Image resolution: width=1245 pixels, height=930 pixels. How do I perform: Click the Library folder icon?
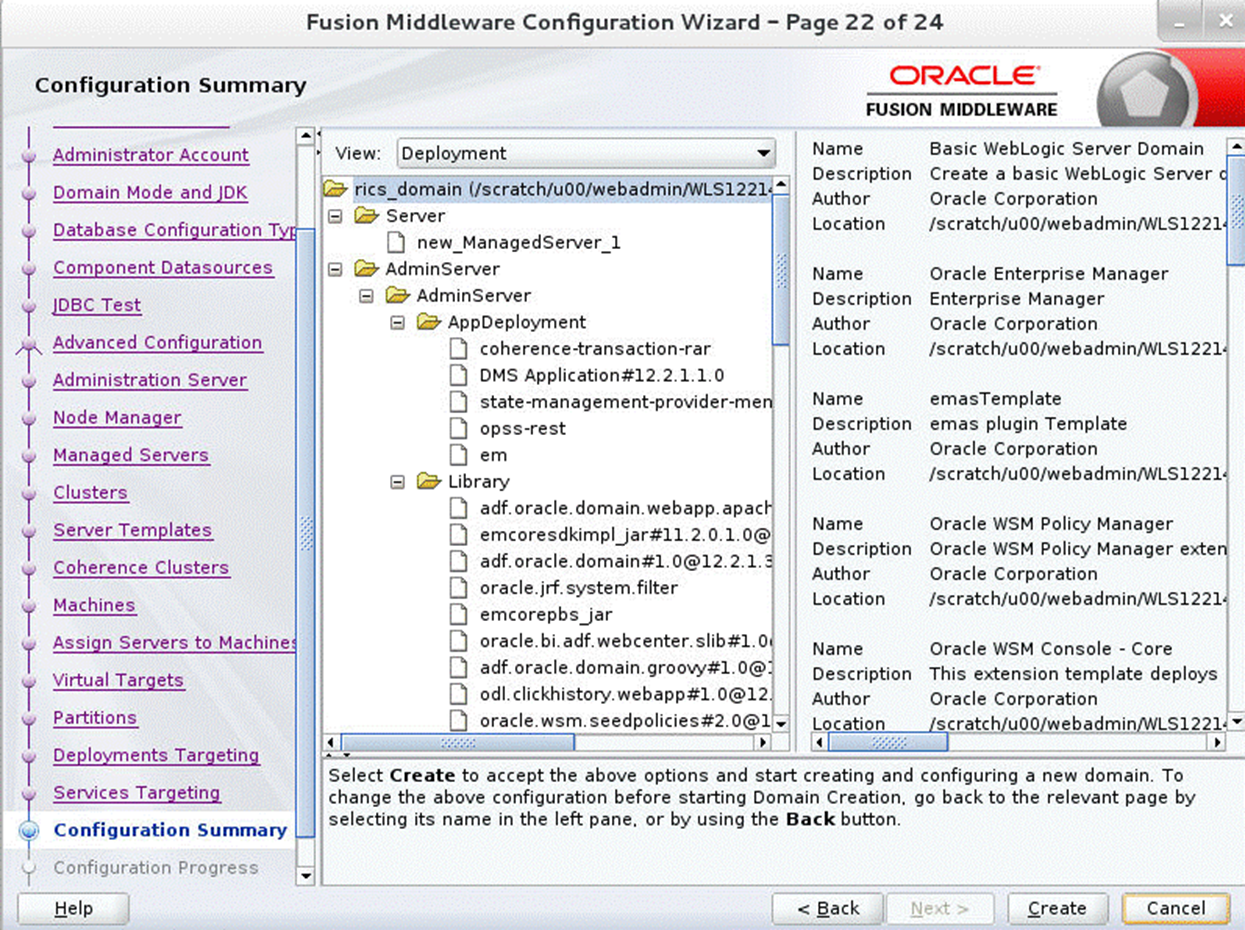coord(427,481)
